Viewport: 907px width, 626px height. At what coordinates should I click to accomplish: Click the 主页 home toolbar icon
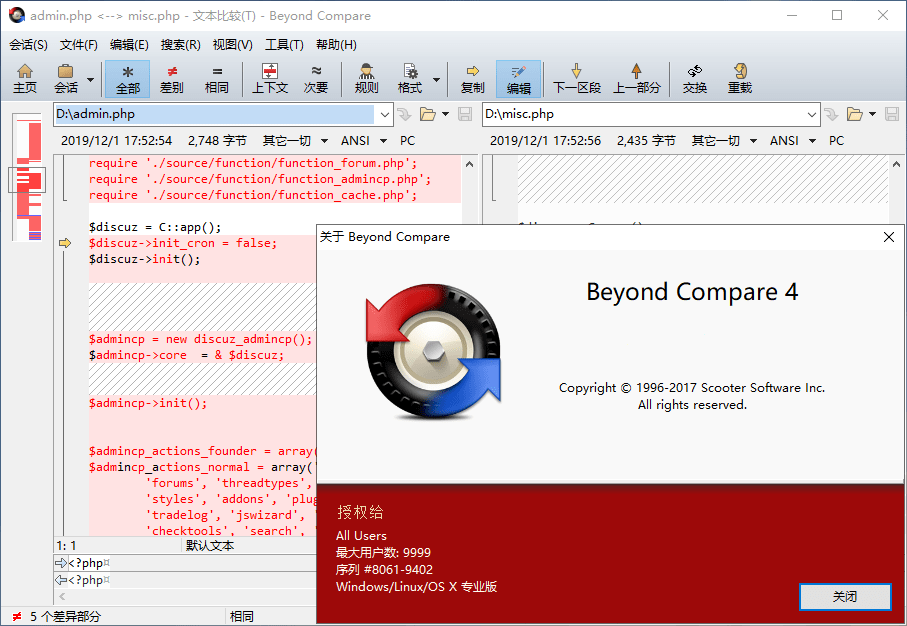25,79
